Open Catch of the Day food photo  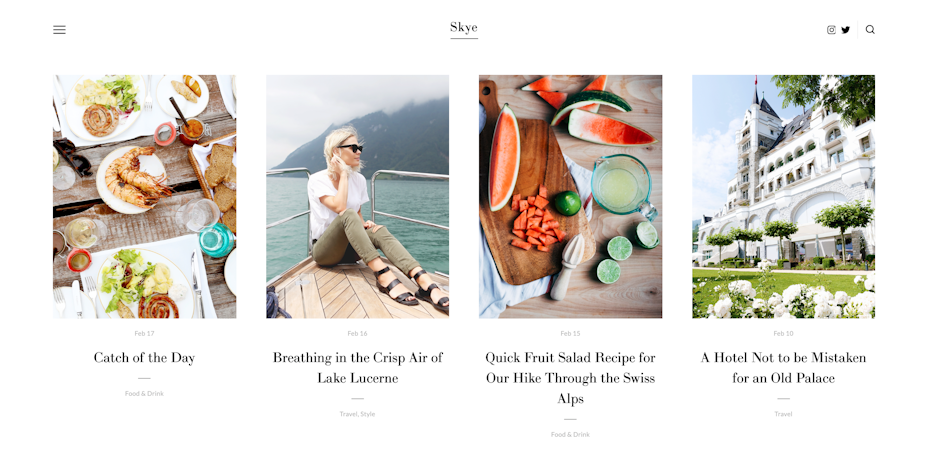point(145,196)
